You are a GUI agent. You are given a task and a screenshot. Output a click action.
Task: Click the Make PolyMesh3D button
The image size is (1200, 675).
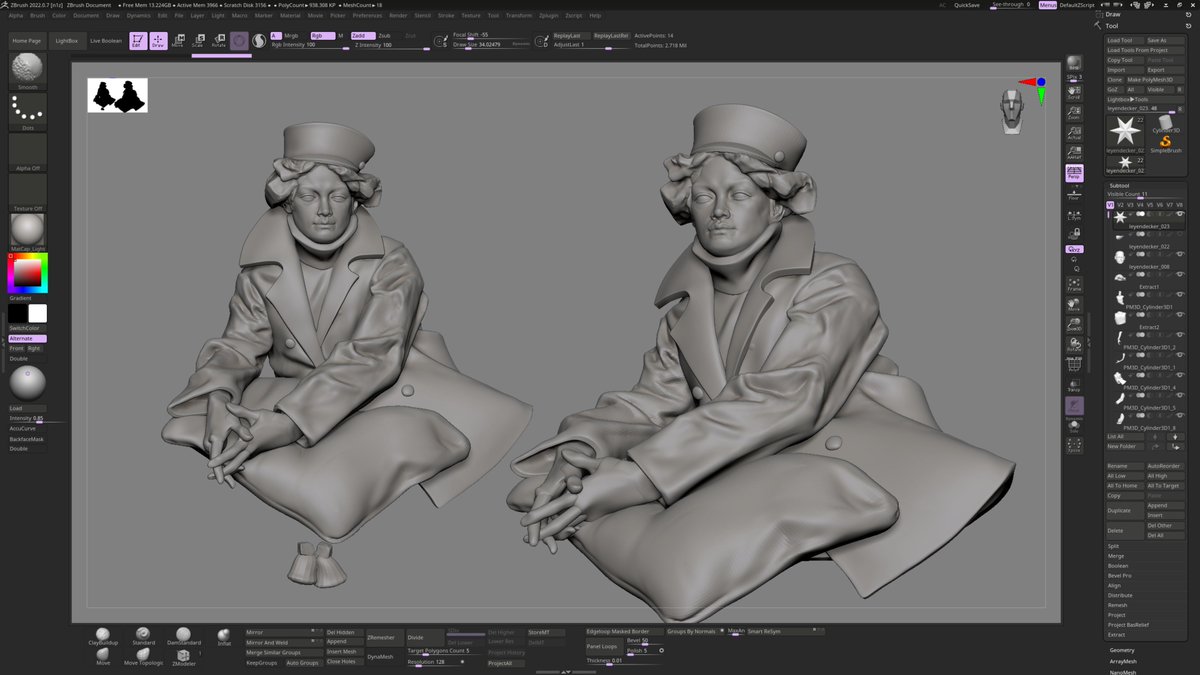[x=1149, y=80]
